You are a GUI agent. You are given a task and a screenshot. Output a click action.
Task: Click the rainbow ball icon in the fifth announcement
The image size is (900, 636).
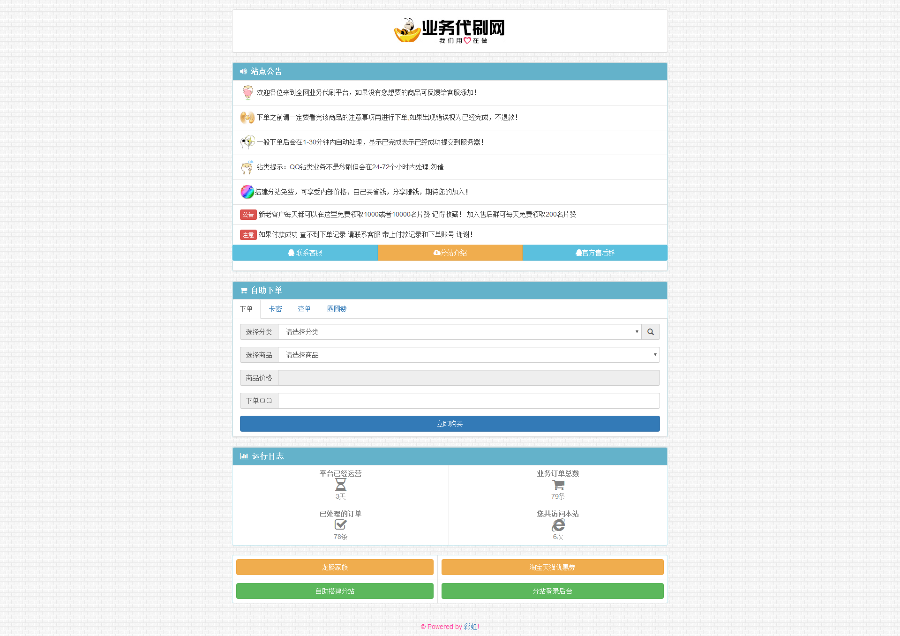(247, 192)
